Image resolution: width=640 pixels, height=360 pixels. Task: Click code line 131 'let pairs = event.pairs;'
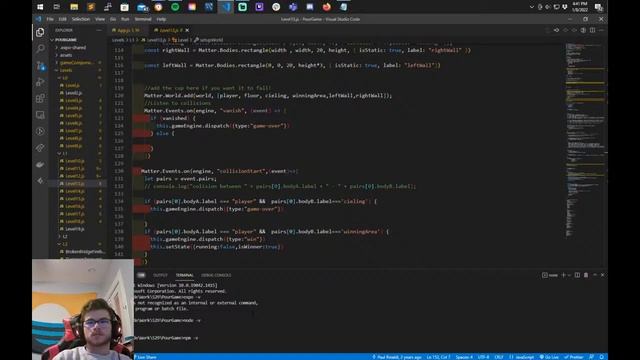[x=180, y=179]
